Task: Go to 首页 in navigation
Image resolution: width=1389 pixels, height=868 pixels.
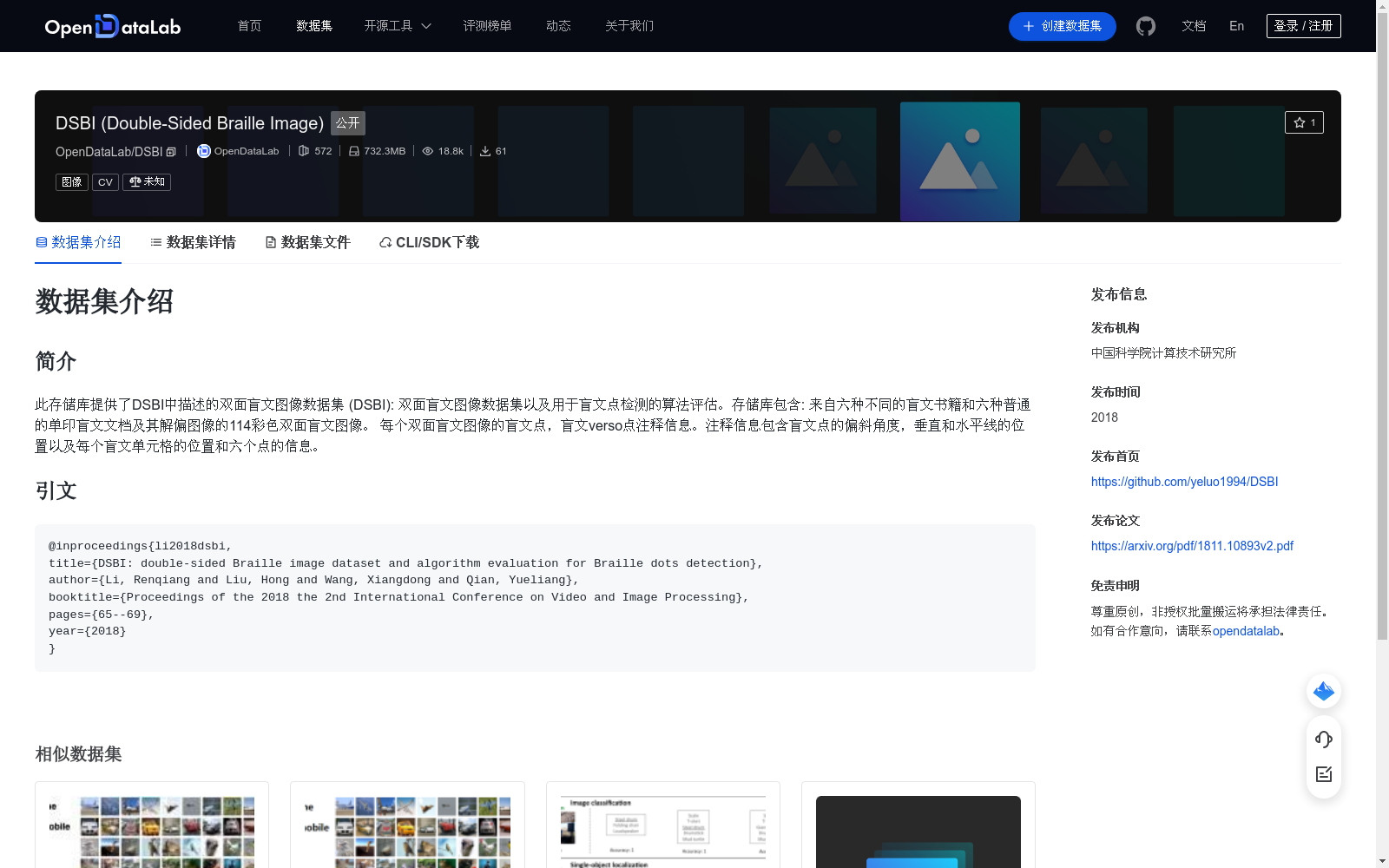Action: 249,26
